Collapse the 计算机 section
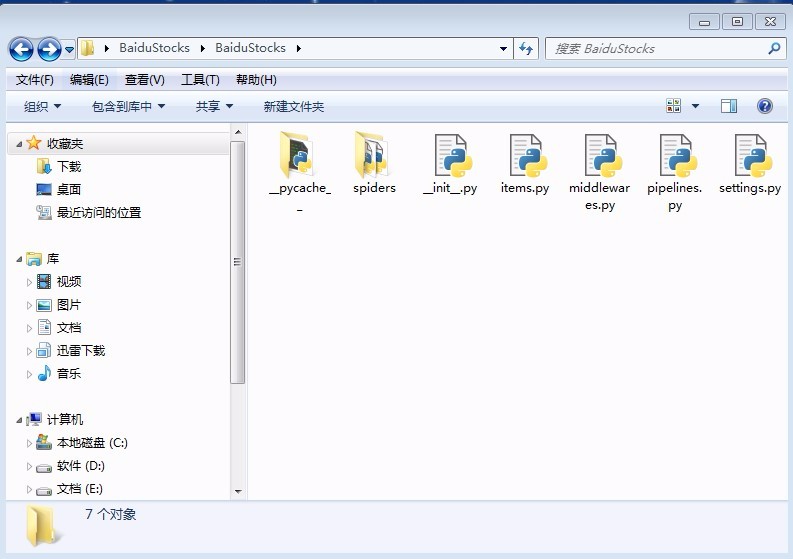793x559 pixels. point(19,420)
